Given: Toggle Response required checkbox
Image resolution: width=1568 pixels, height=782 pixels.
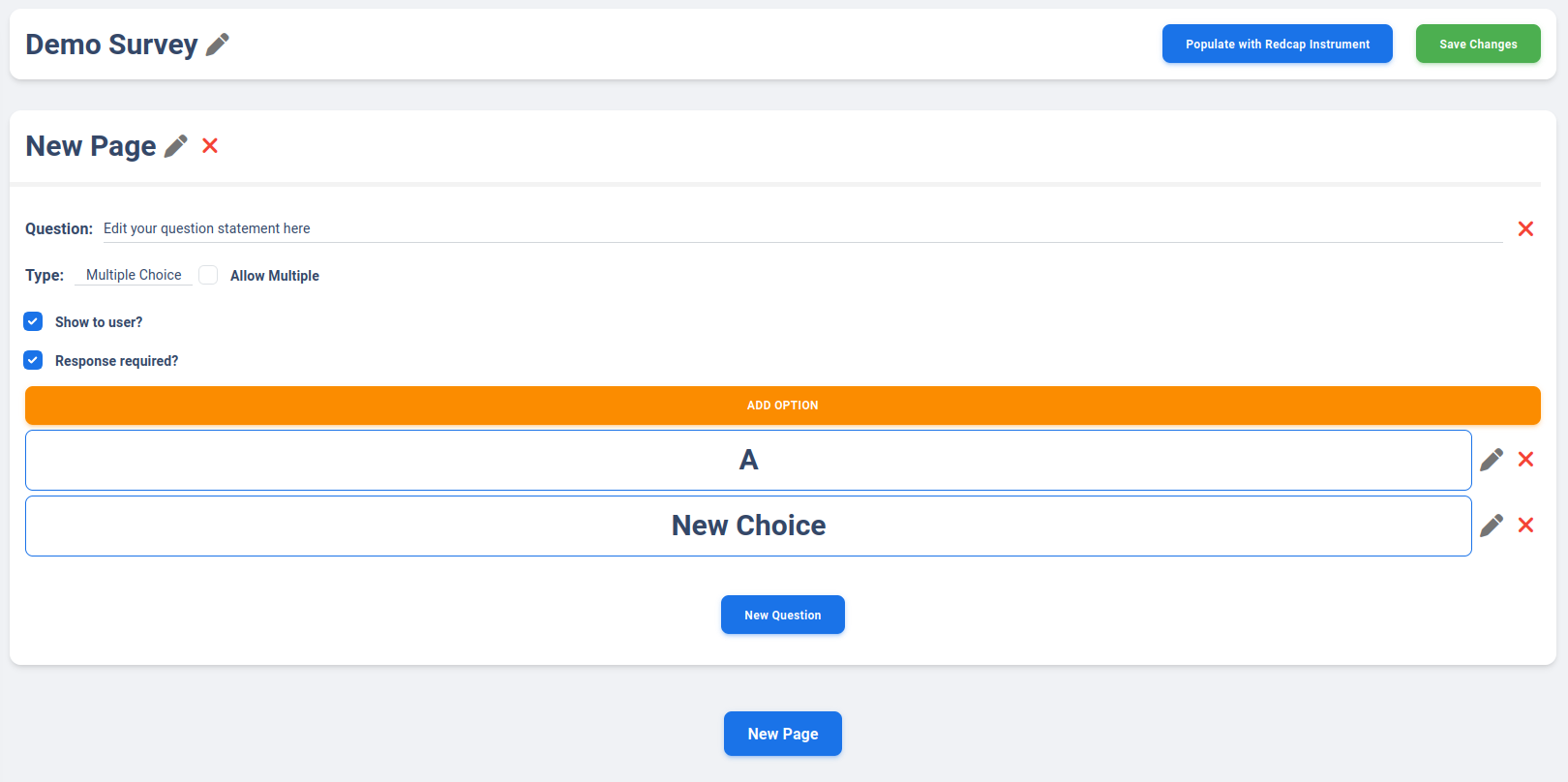Looking at the screenshot, I should click(x=33, y=360).
